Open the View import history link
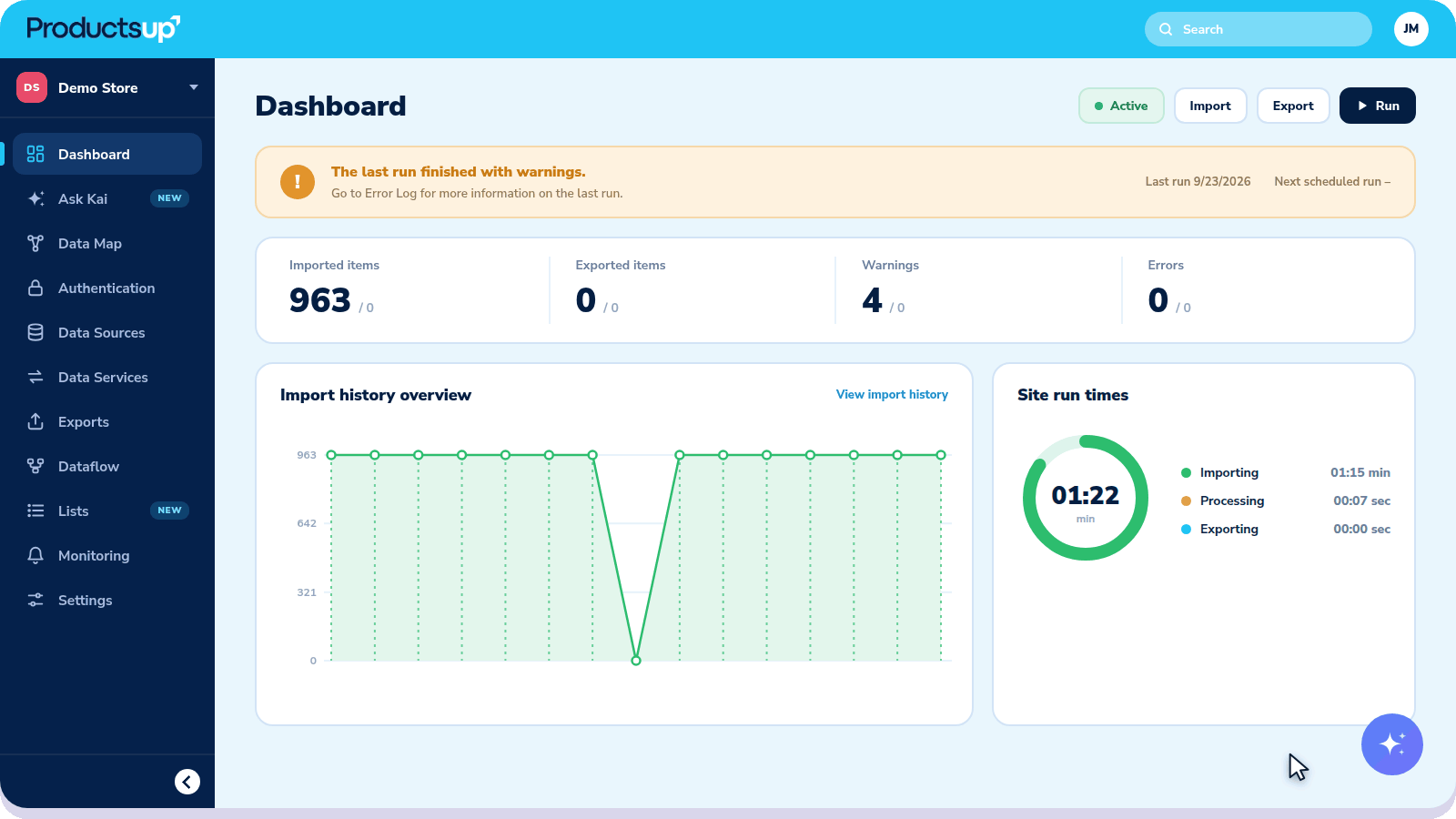 [x=892, y=394]
